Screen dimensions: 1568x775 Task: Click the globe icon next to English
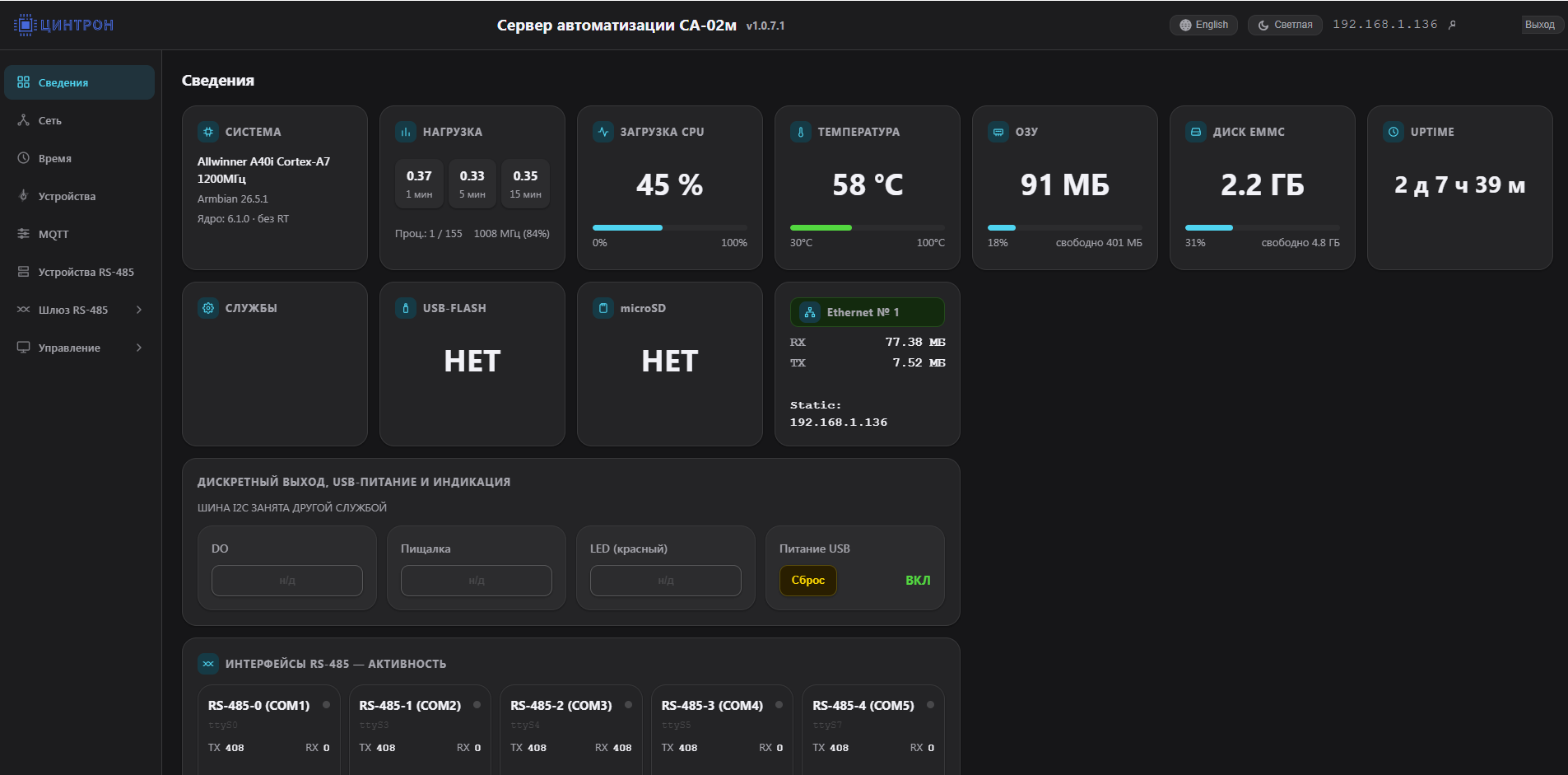click(x=1185, y=25)
